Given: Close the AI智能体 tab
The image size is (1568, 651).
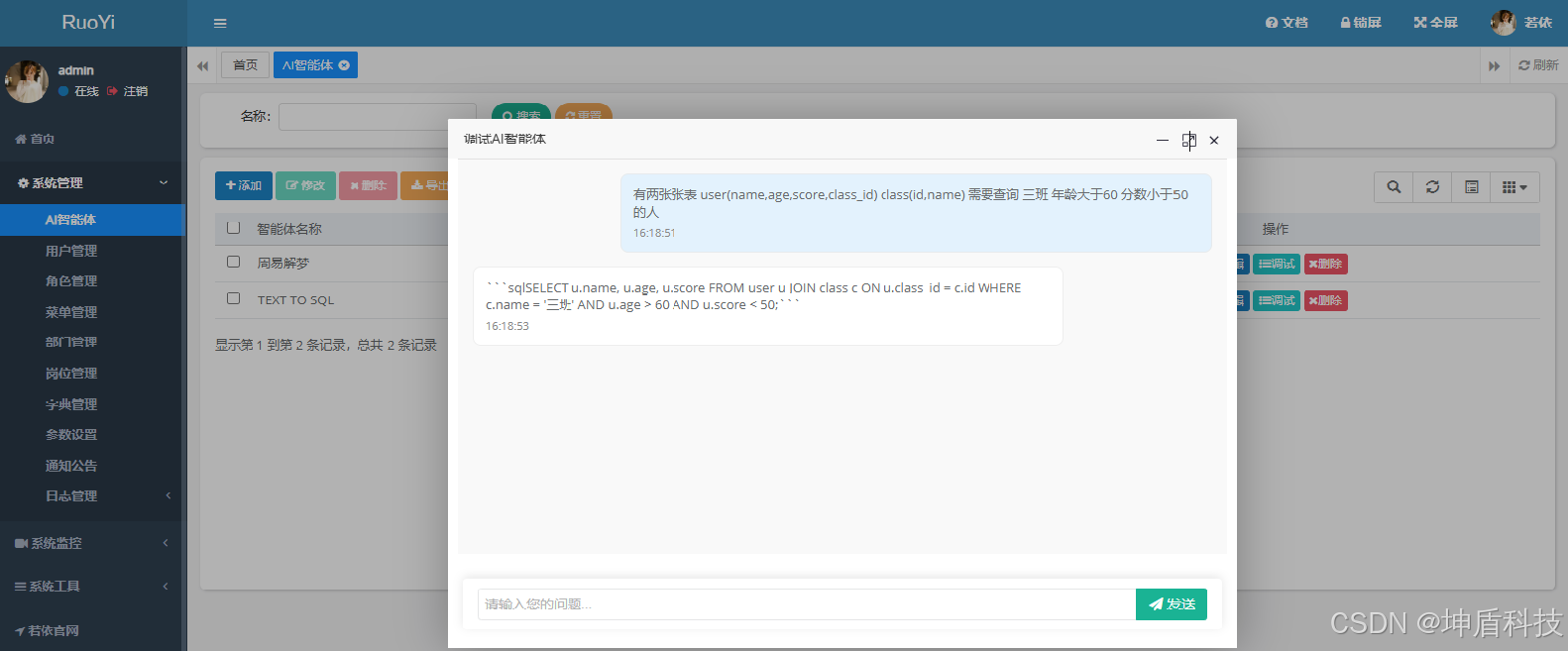Looking at the screenshot, I should pyautogui.click(x=344, y=65).
